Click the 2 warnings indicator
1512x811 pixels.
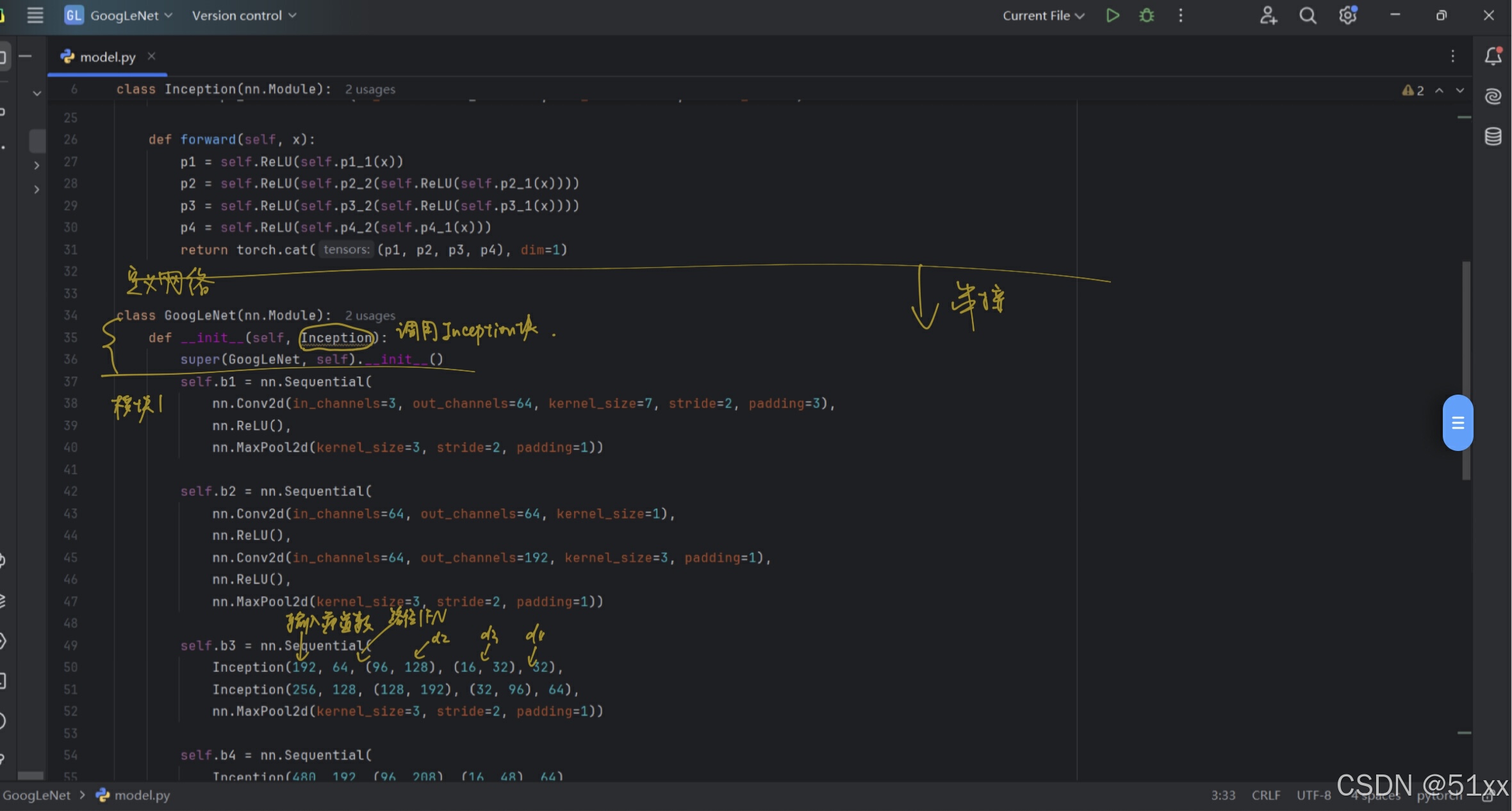tap(1413, 90)
